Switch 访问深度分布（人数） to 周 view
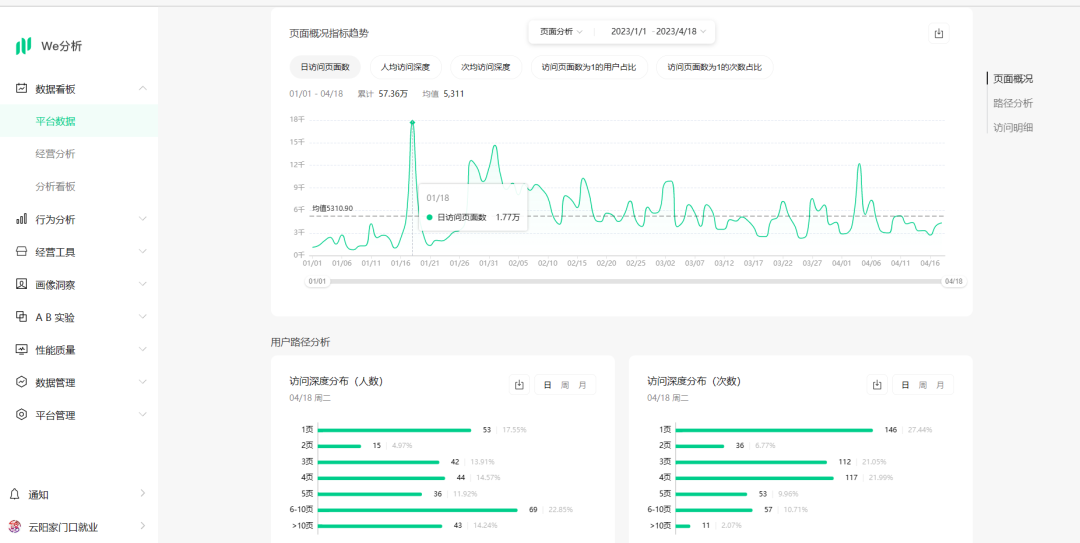 [x=565, y=385]
